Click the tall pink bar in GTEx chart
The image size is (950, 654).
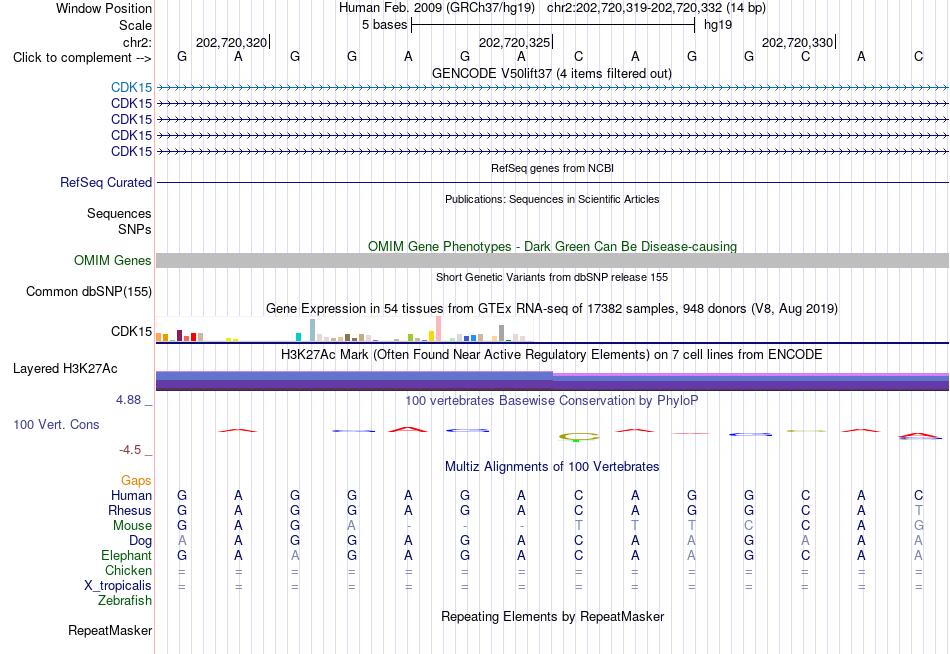point(439,329)
